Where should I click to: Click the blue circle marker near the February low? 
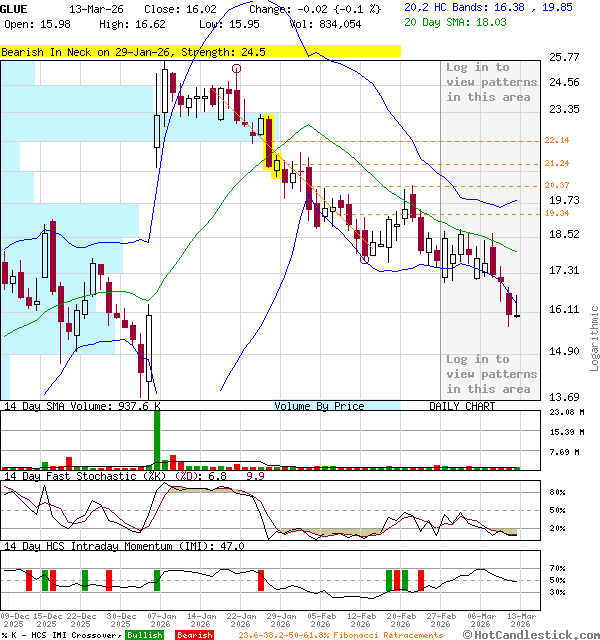365,260
